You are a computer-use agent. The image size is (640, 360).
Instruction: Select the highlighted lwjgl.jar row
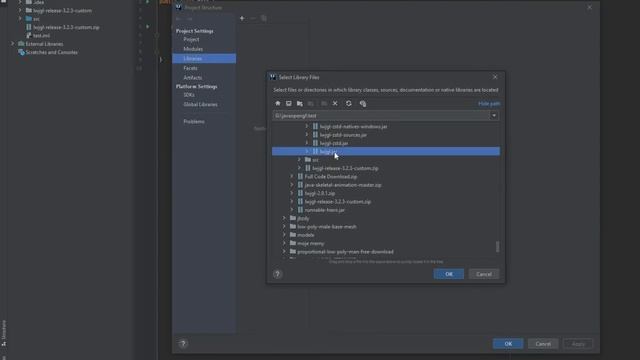point(386,151)
